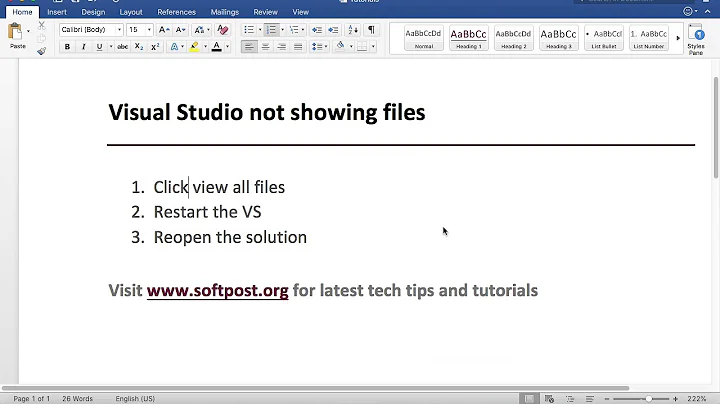
Task: Click the Print Layout view icon
Action: (x=529, y=398)
